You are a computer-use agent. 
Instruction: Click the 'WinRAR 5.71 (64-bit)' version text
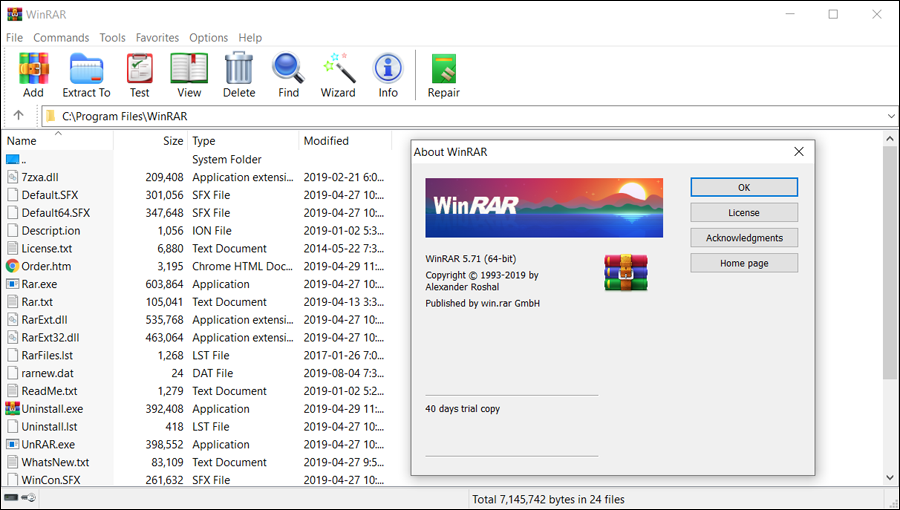tap(471, 259)
